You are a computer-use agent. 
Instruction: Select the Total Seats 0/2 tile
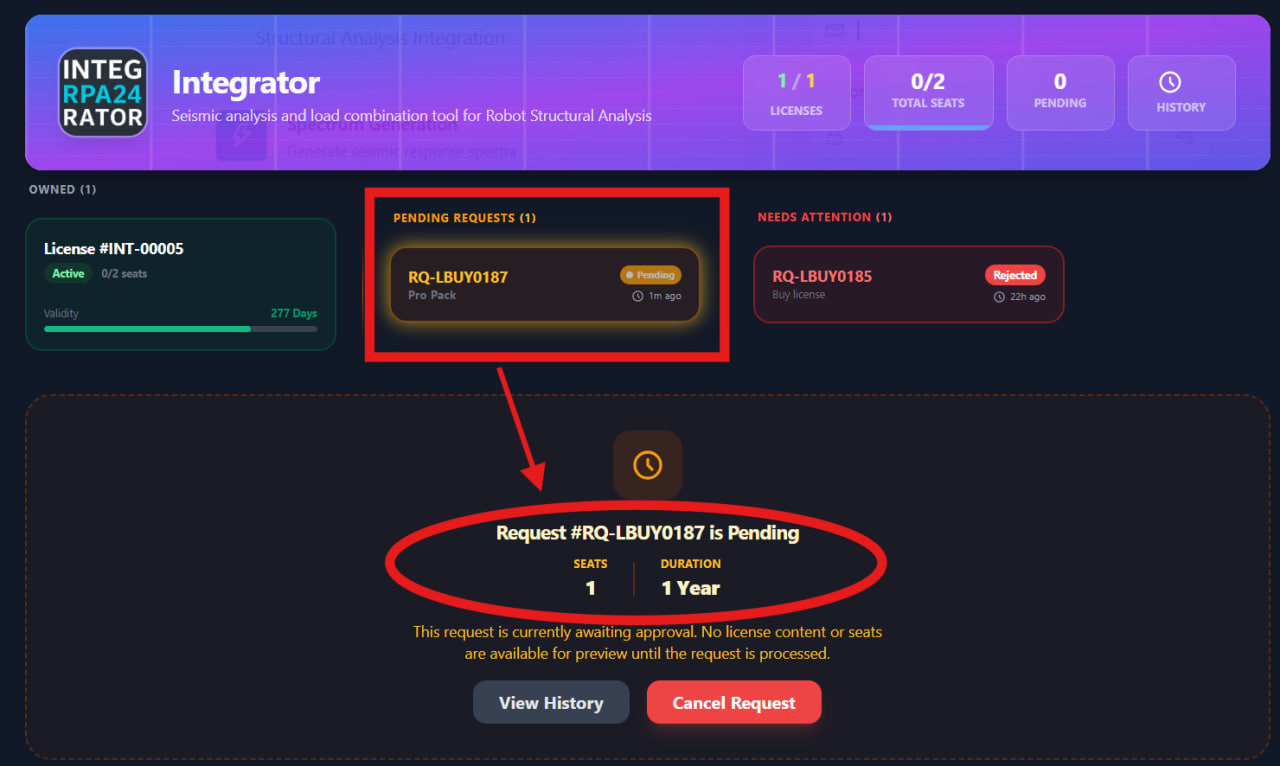[928, 93]
